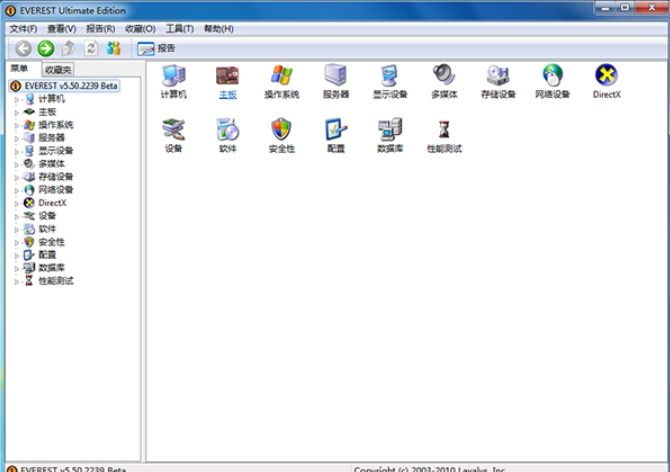Viewport: 670px width, 472px height.
Task: Select 计算机 label in the tree
Action: pos(51,99)
